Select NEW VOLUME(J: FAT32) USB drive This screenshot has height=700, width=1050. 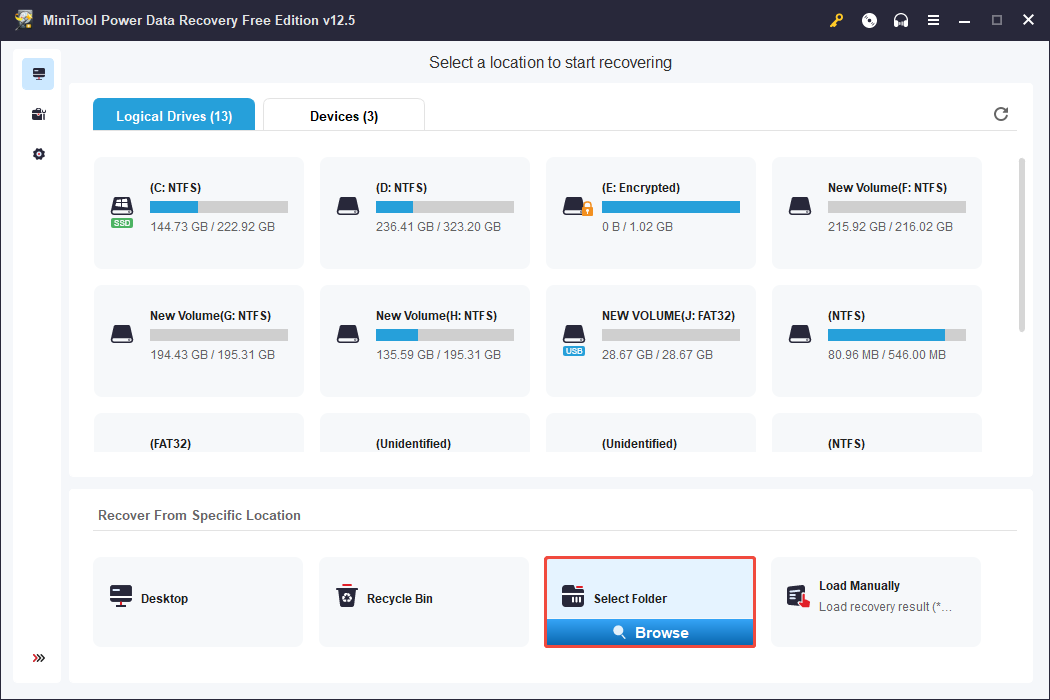coord(651,340)
